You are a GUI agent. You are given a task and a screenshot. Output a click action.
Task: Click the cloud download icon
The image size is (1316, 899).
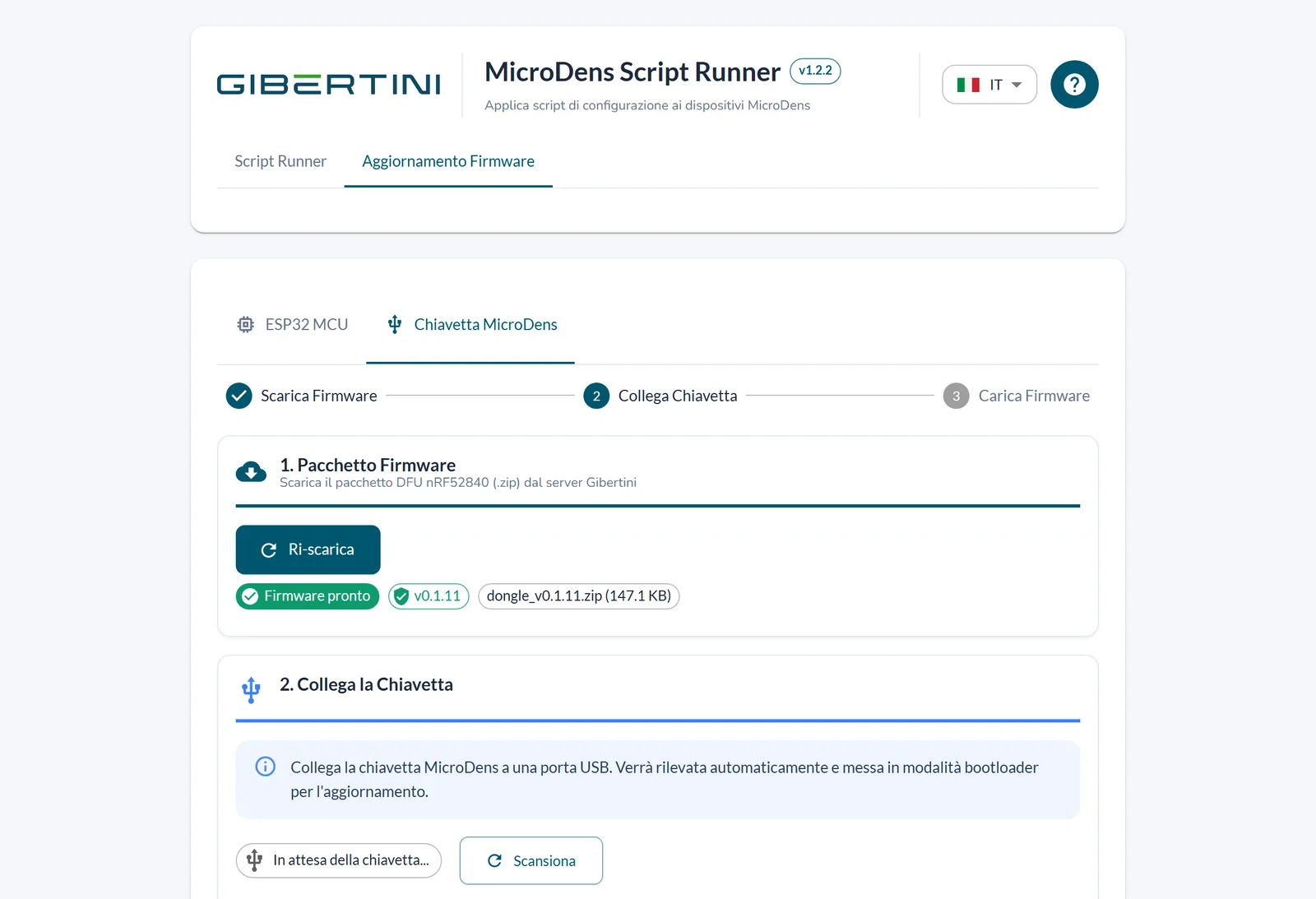251,472
